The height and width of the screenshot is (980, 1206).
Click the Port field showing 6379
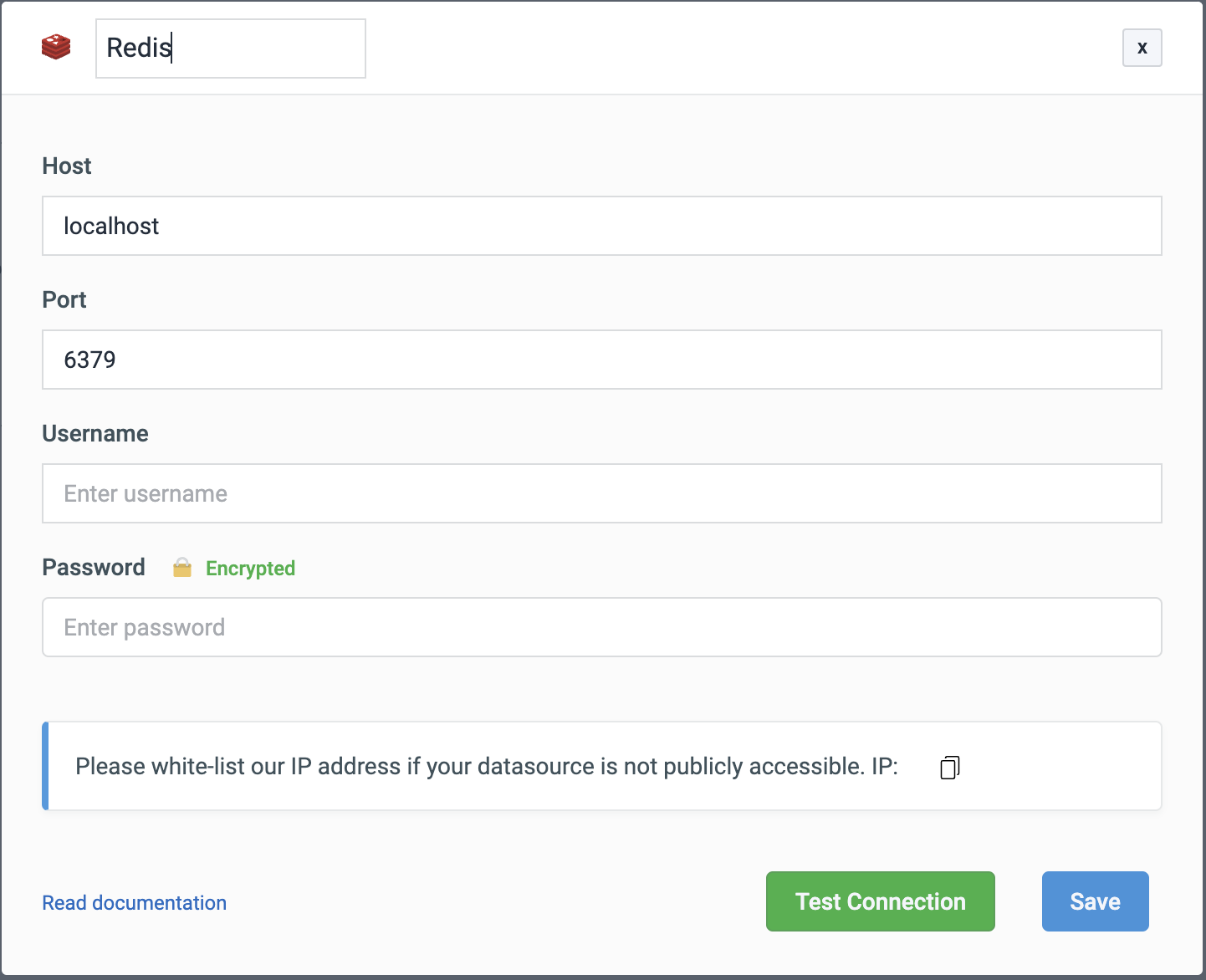pos(601,360)
